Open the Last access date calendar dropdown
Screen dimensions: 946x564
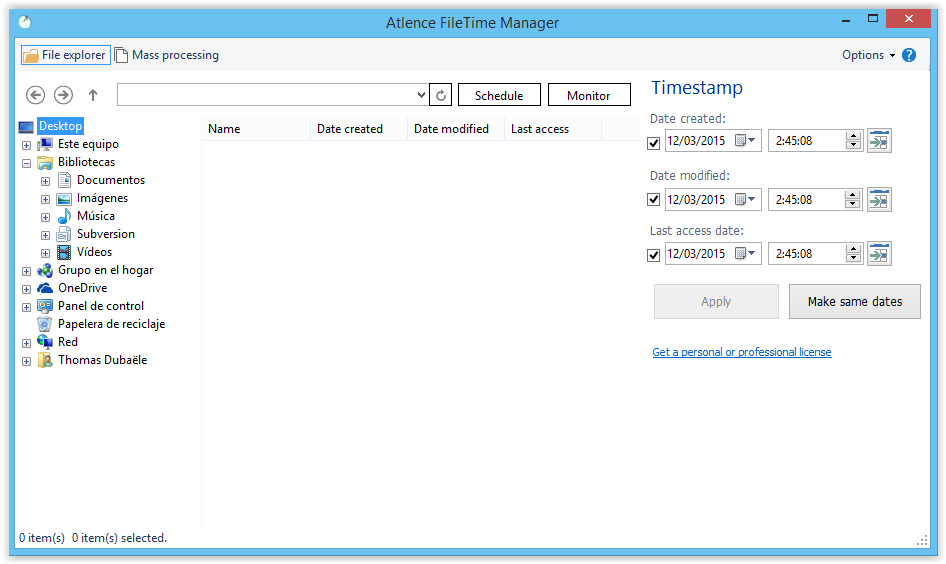point(746,253)
